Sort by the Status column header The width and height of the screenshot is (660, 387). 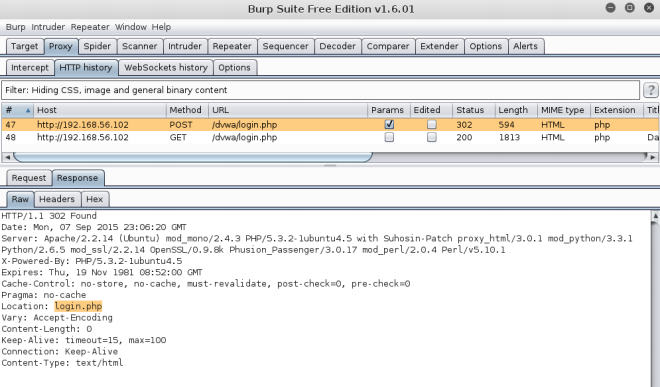tap(474, 110)
